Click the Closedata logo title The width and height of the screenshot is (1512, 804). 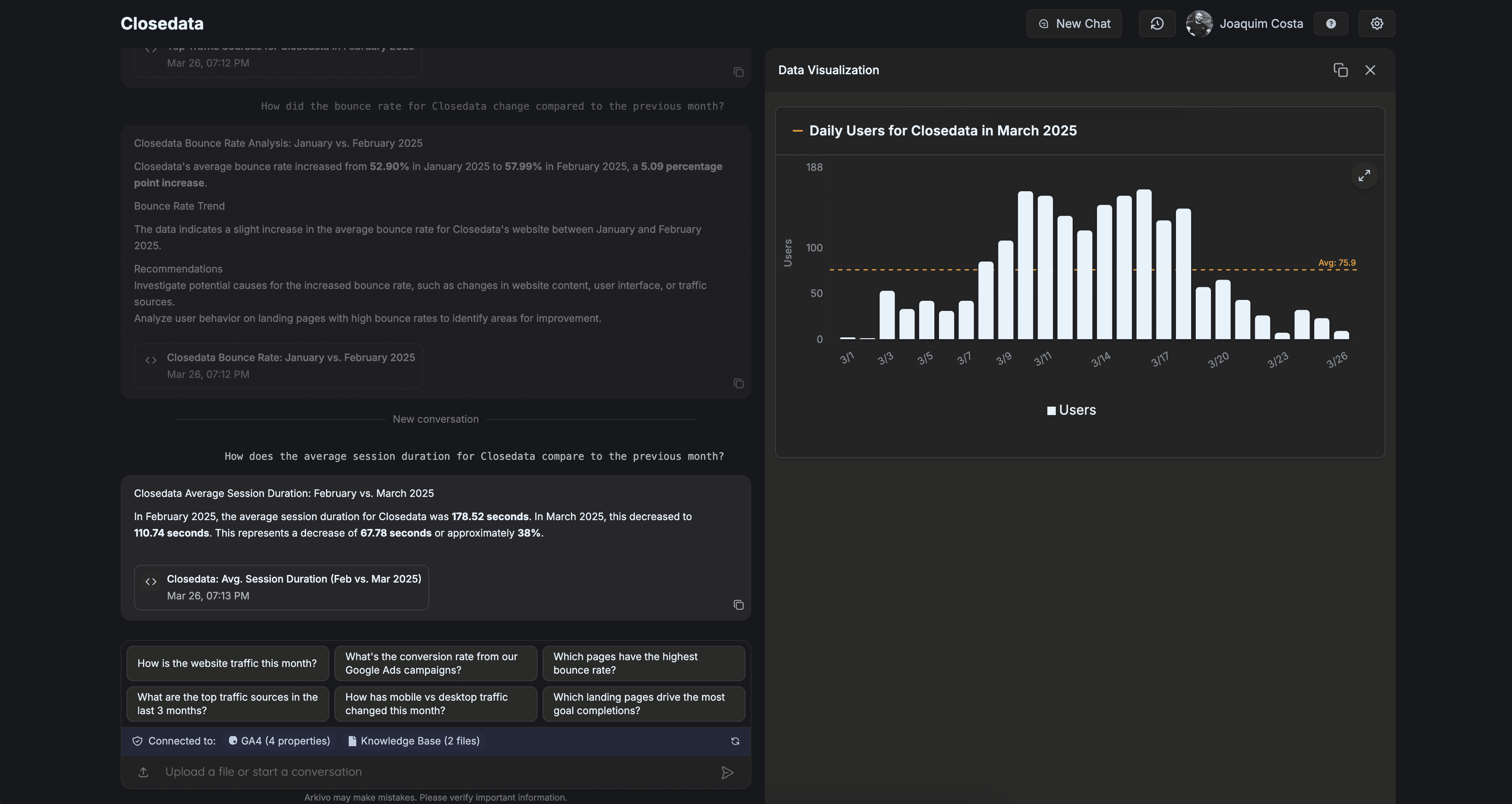tap(162, 24)
